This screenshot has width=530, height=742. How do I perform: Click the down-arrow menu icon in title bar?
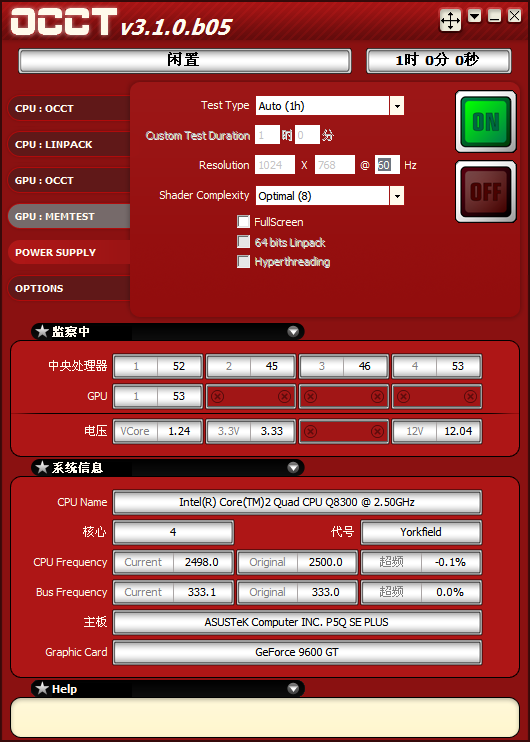pos(475,16)
